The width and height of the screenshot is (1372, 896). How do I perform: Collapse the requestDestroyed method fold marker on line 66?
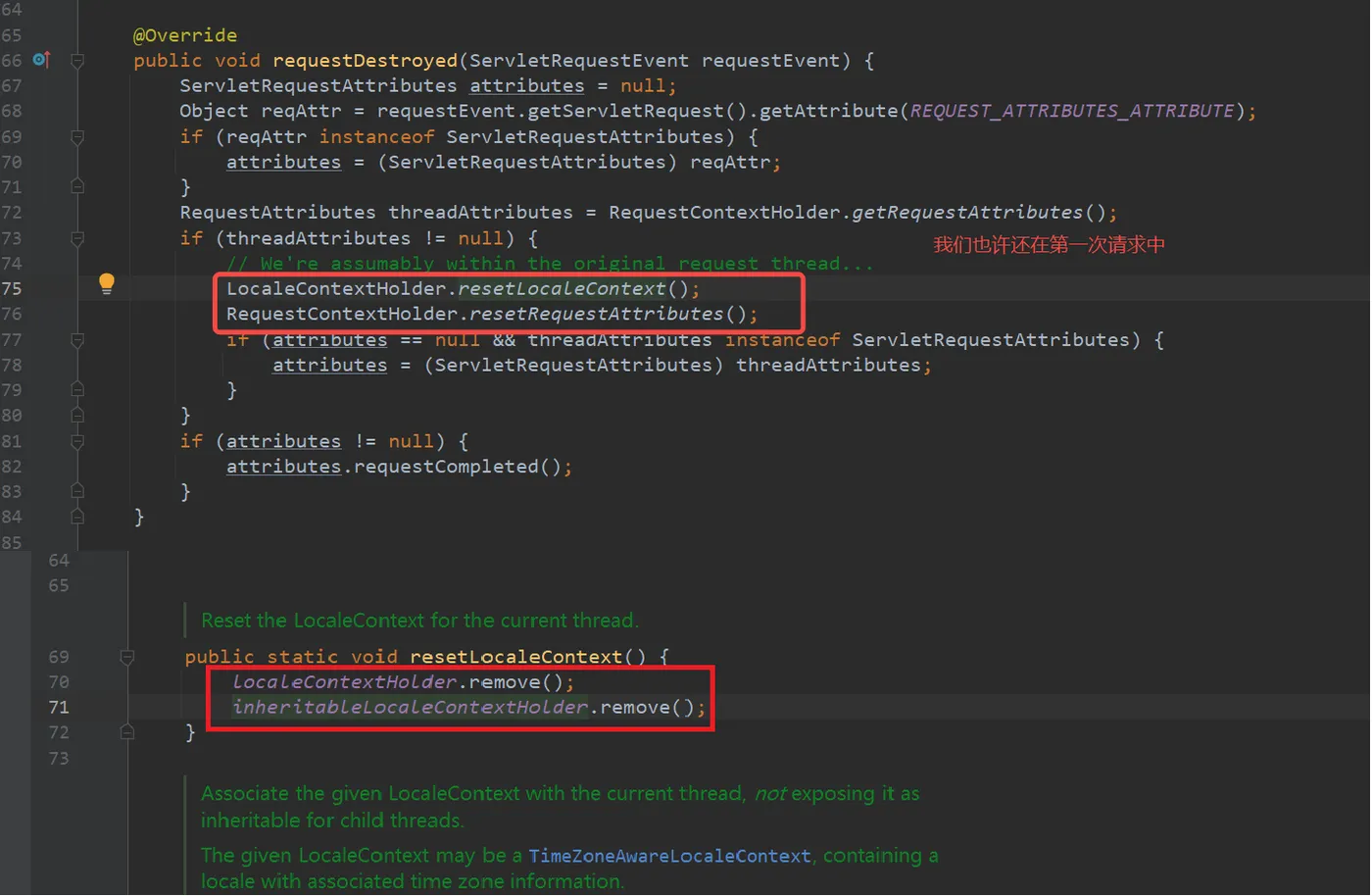point(77,61)
